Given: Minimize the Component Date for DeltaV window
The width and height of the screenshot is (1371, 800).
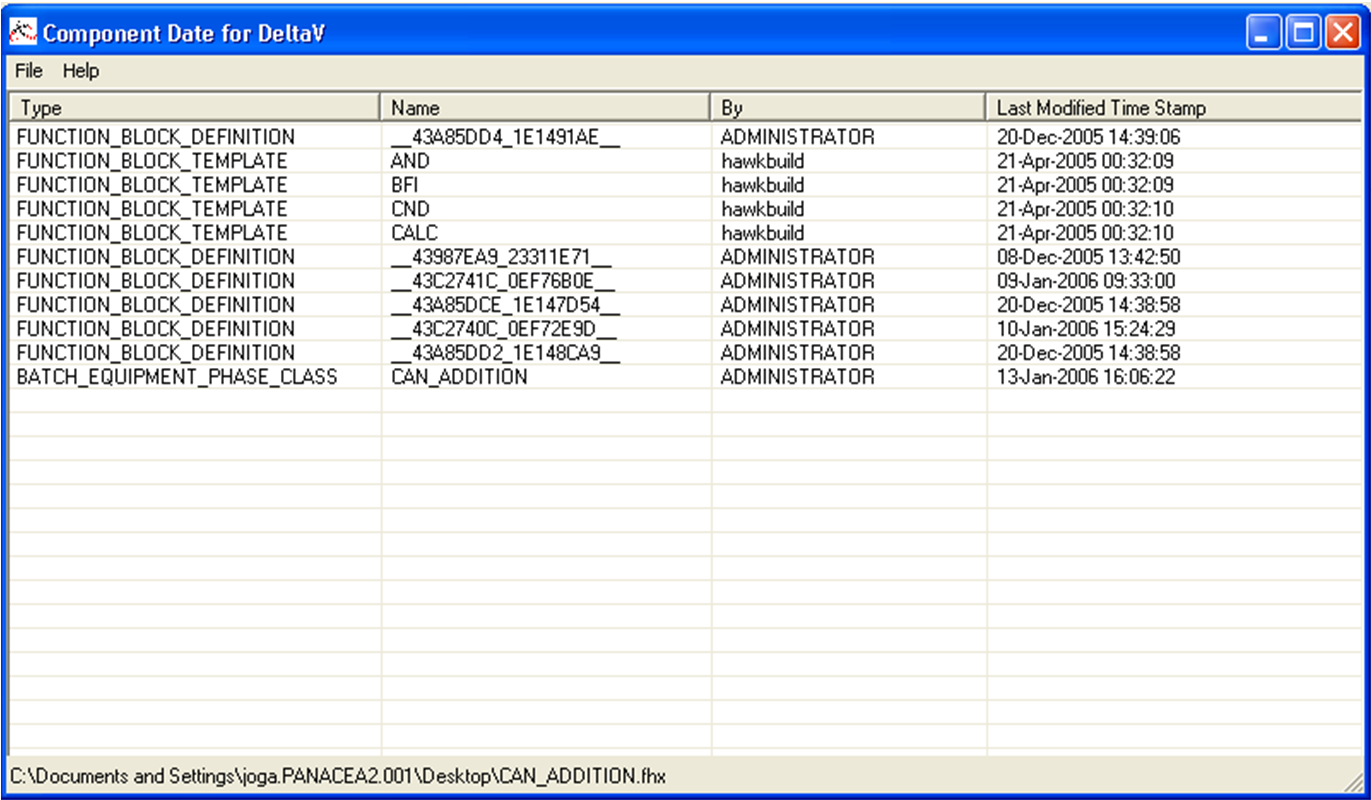Looking at the screenshot, I should (x=1263, y=33).
